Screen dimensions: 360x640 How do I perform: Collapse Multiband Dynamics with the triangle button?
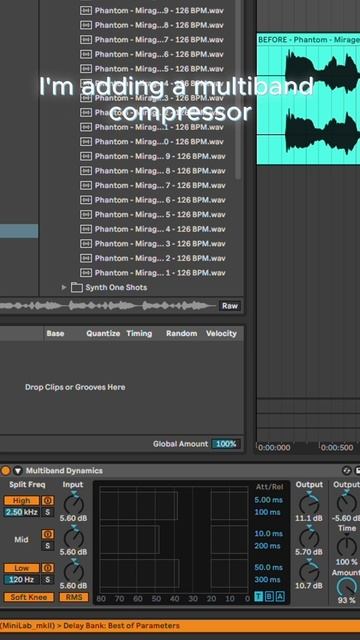(x=18, y=471)
